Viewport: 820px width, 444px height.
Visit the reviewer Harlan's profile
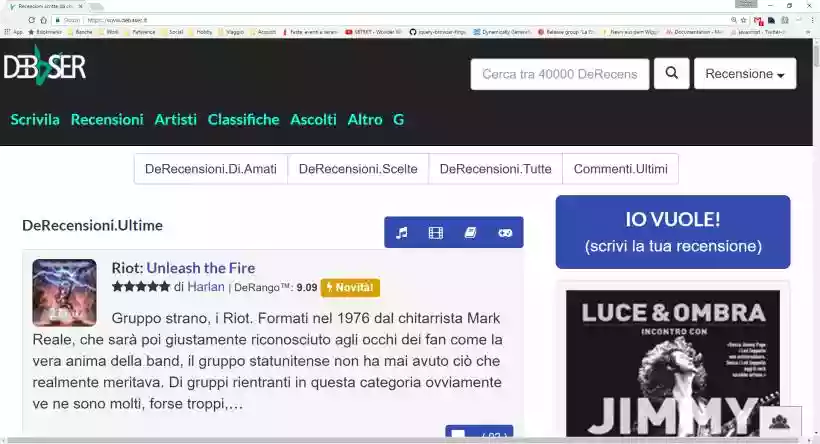point(206,287)
